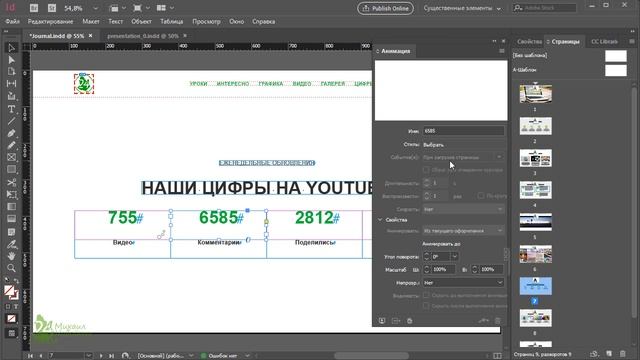Click the fill/stroke color swatch
This screenshot has height=360, width=640.
11,292
